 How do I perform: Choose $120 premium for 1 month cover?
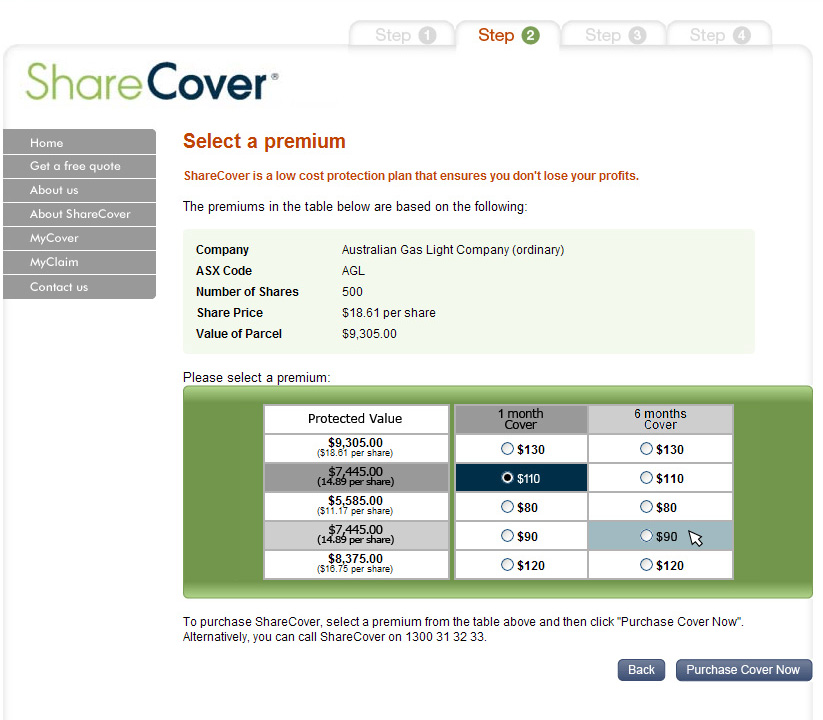tap(507, 565)
